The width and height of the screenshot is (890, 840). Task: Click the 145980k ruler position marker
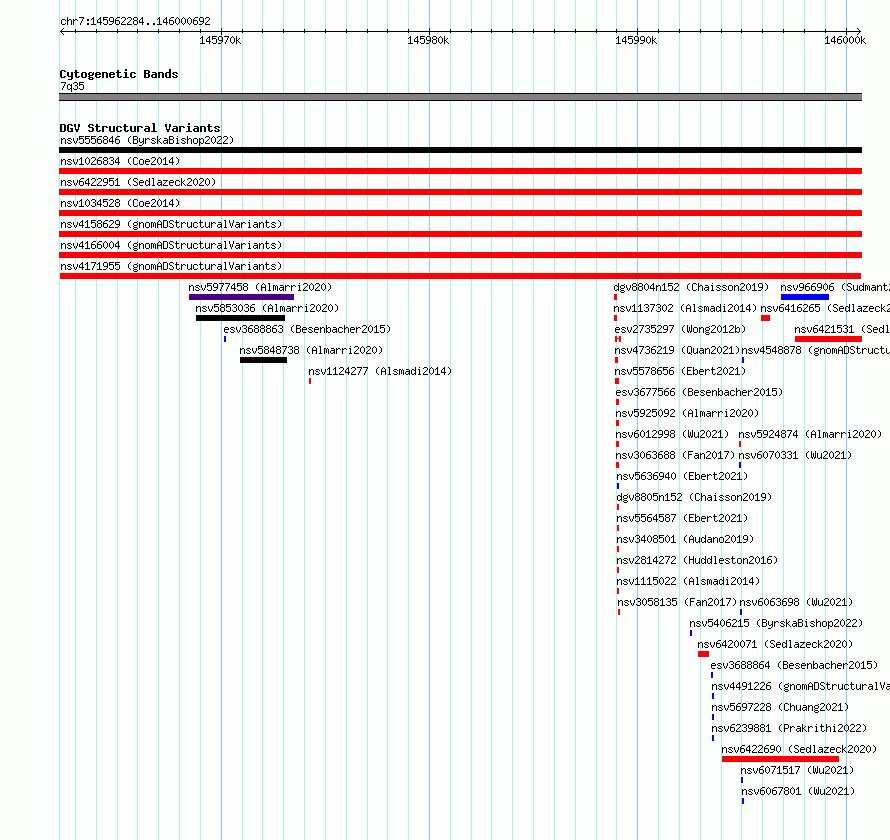428,40
